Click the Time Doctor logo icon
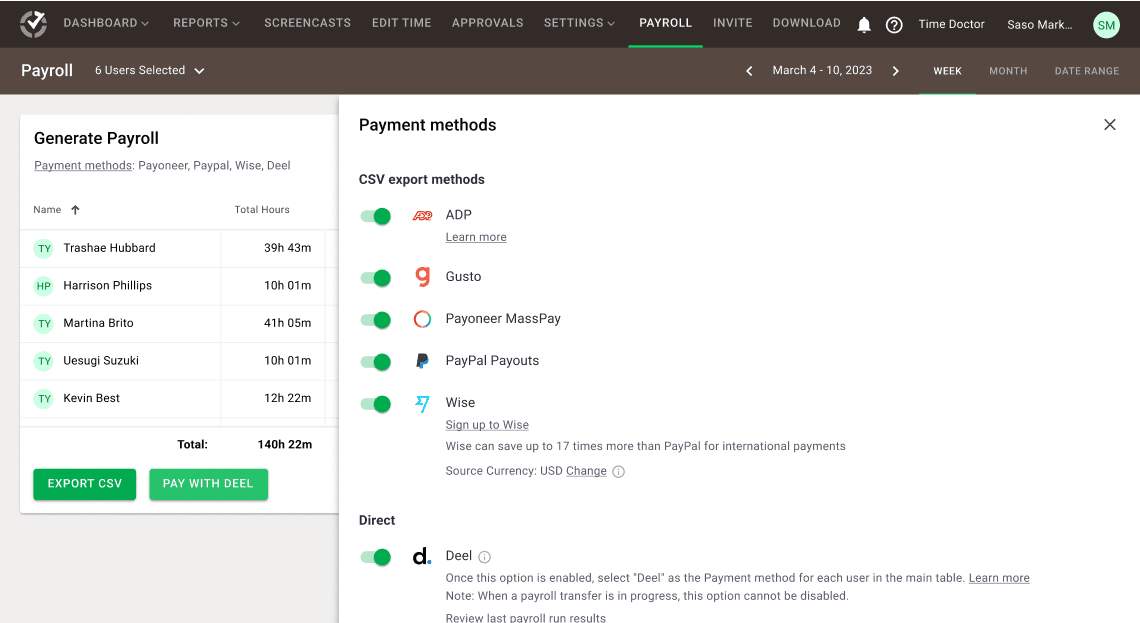Image resolution: width=1140 pixels, height=623 pixels. [33, 24]
